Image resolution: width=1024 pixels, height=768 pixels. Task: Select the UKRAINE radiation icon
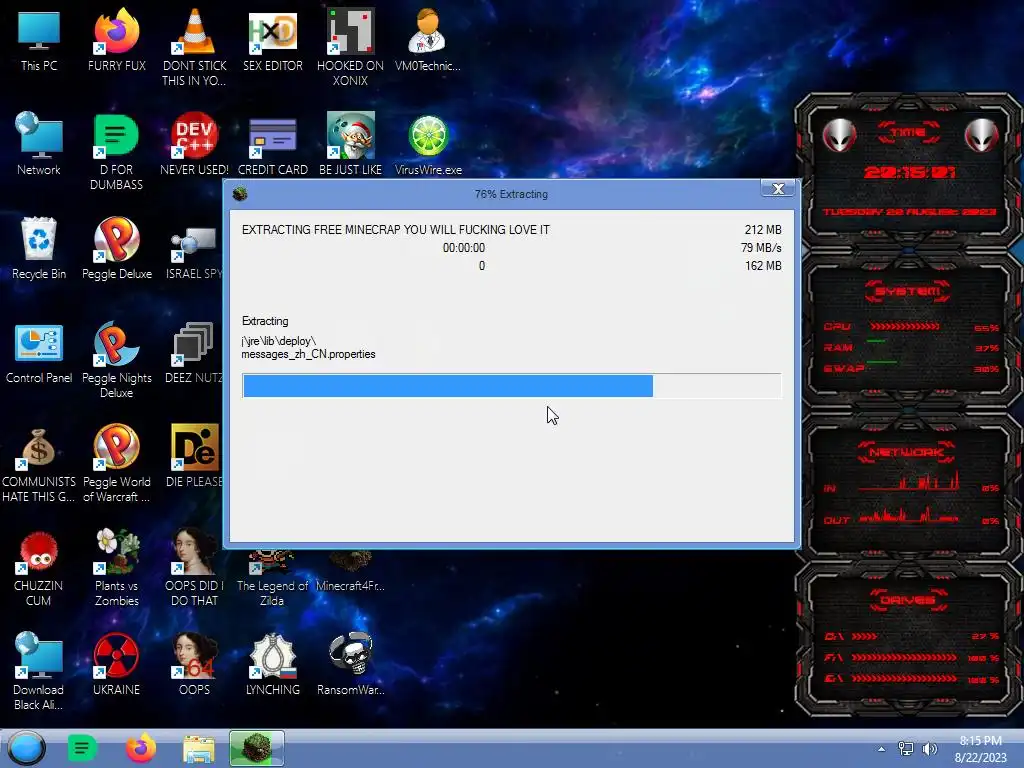[116, 664]
